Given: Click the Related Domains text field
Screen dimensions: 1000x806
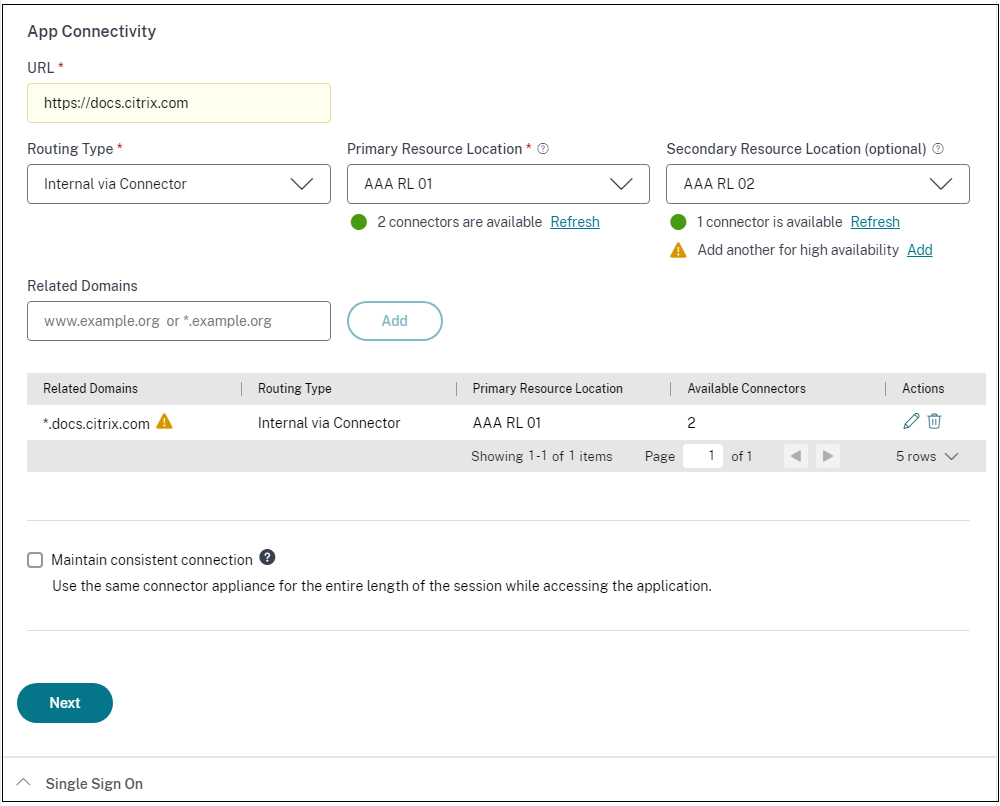Looking at the screenshot, I should [178, 321].
